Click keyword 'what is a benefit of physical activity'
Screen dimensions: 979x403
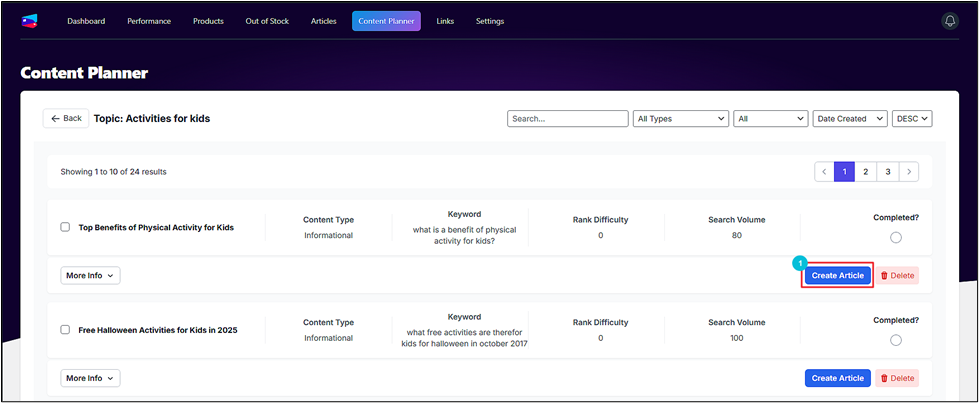click(x=465, y=235)
